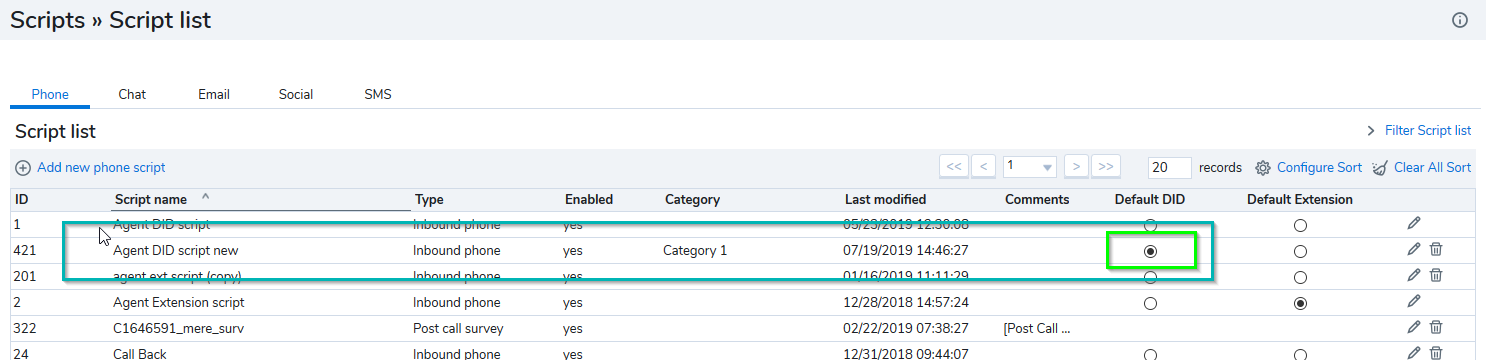Click the Default DID column header
Image resolution: width=1486 pixels, height=360 pixels.
(1150, 199)
